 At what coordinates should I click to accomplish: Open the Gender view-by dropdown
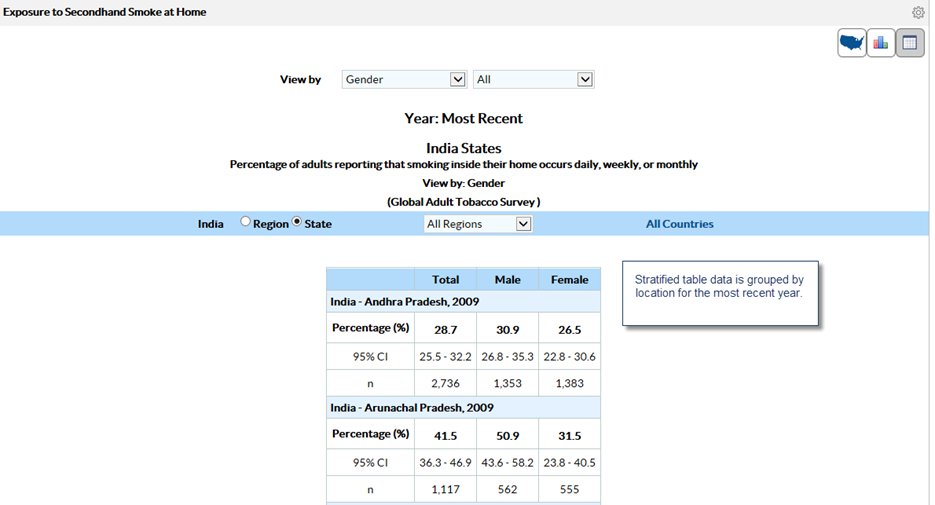(404, 79)
